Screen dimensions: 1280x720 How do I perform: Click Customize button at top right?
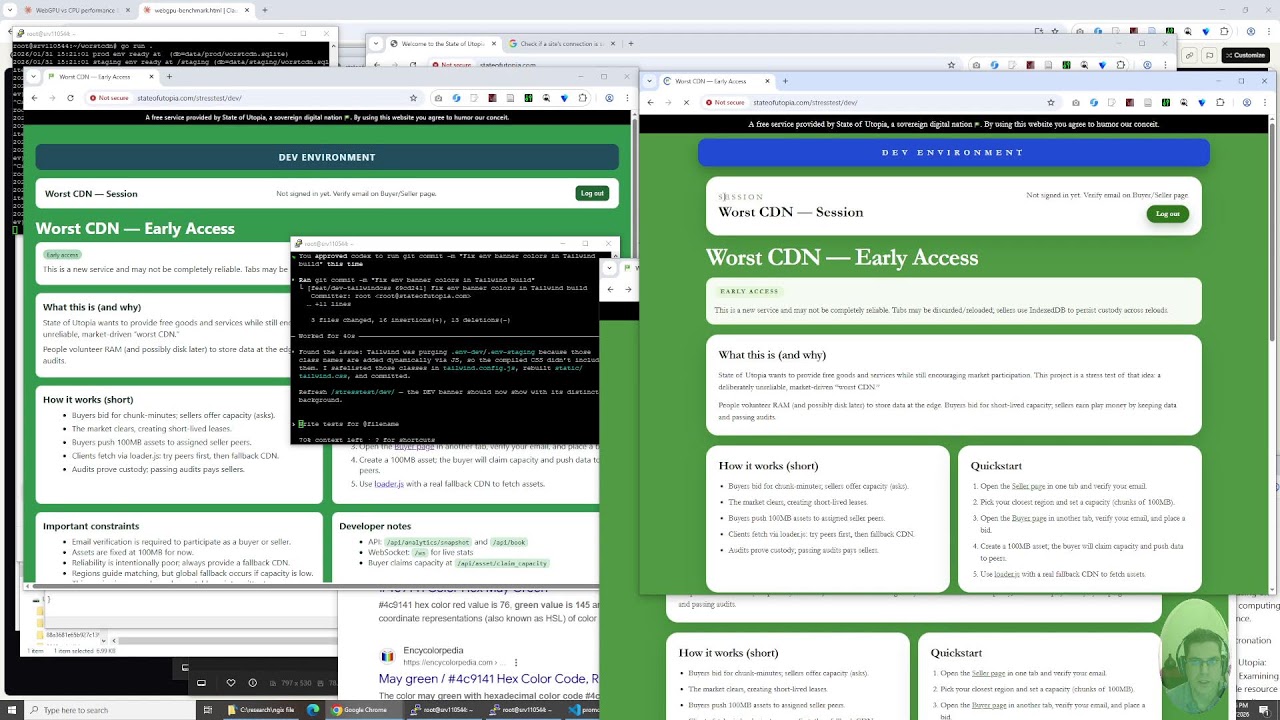(x=1245, y=55)
